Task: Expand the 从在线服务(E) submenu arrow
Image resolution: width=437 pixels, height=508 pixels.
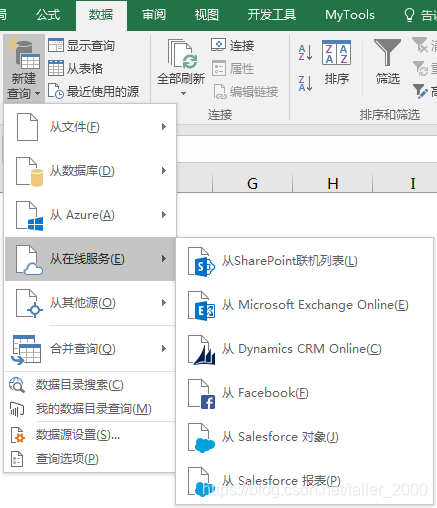Action: 164,259
